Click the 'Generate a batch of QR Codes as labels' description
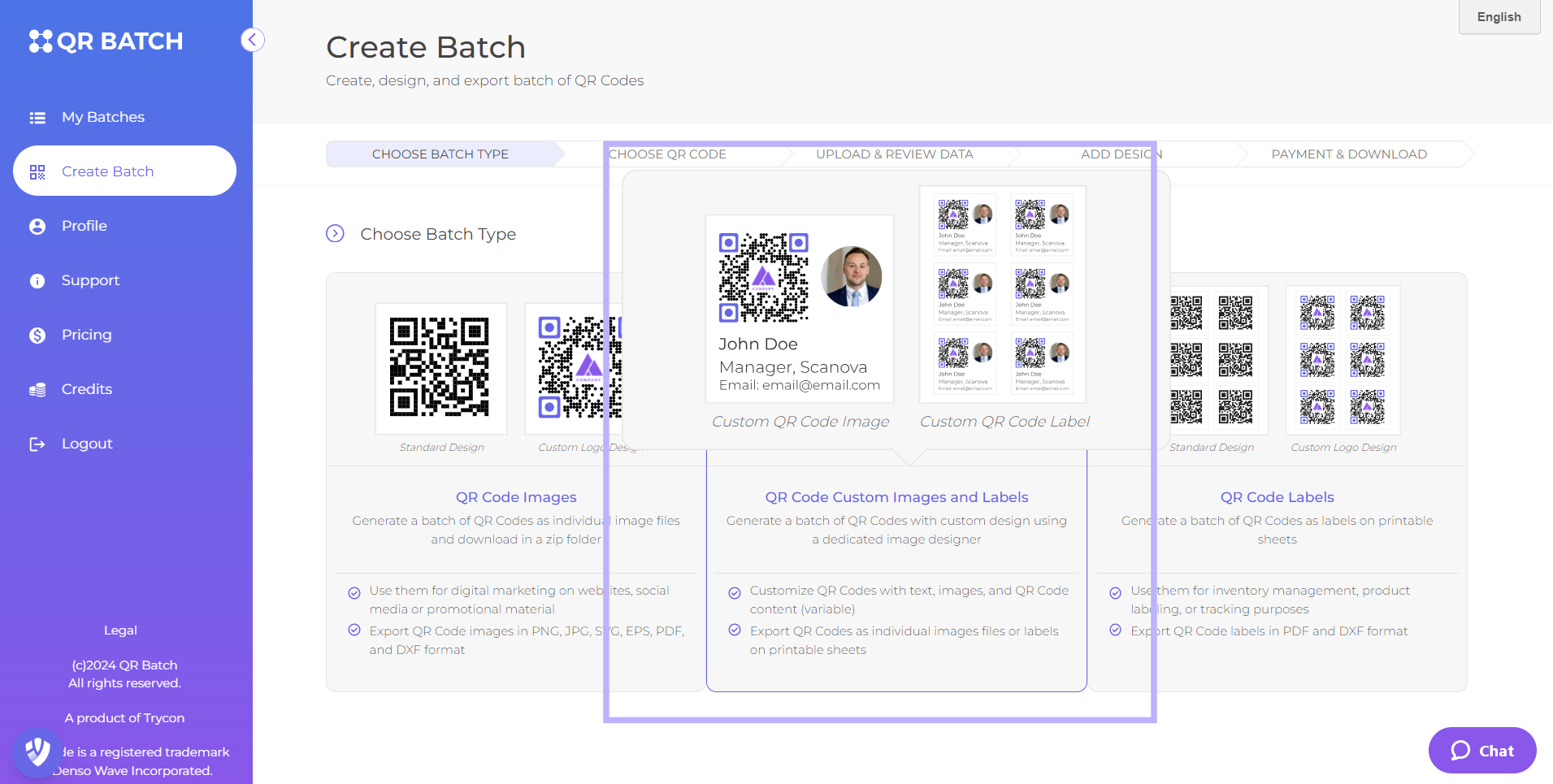The image size is (1553, 784). click(1277, 530)
